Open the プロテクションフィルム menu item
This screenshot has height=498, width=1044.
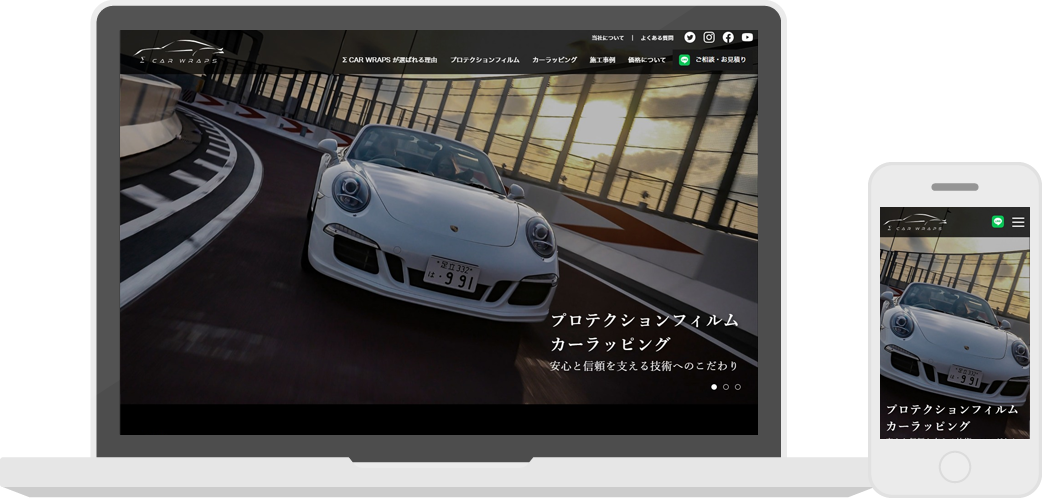[x=485, y=60]
